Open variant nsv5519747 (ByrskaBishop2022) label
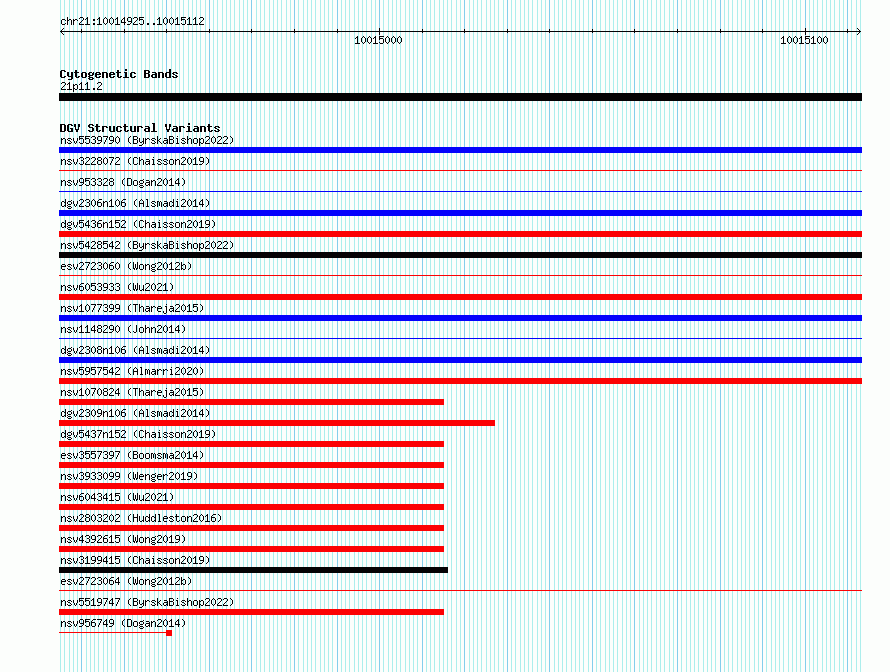This screenshot has width=890, height=672. pyautogui.click(x=147, y=602)
